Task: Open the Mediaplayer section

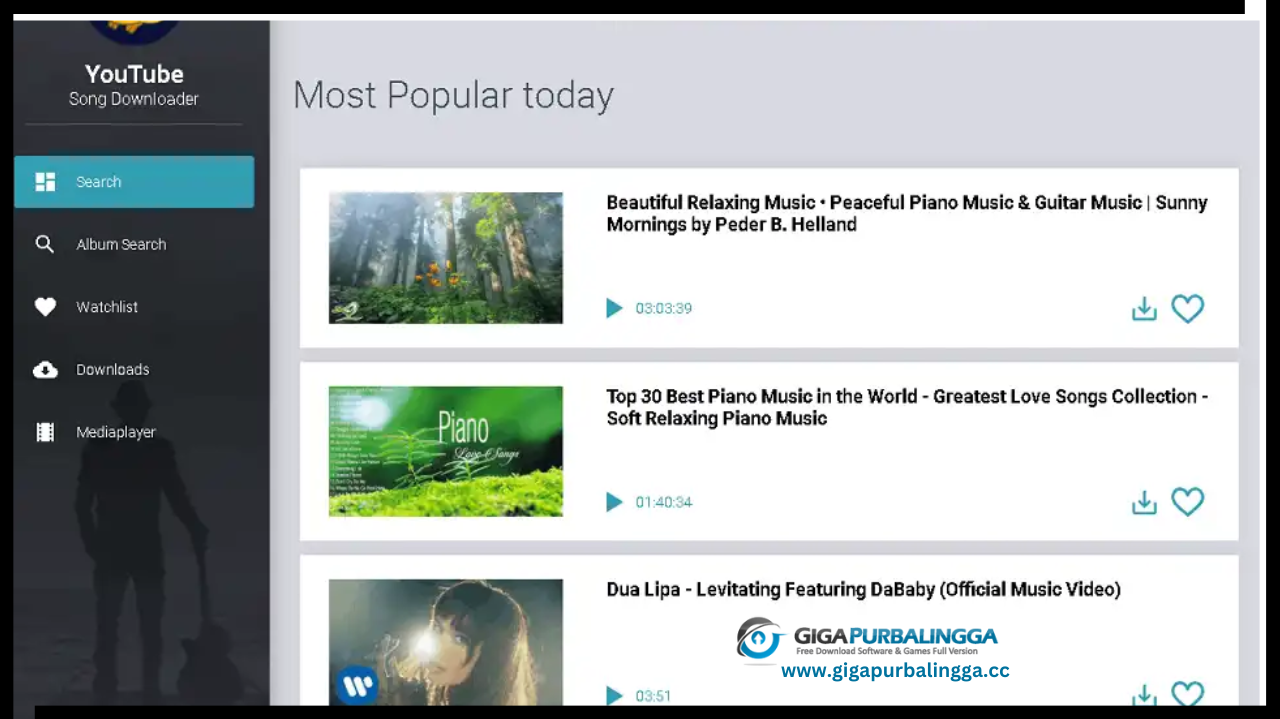Action: point(116,432)
